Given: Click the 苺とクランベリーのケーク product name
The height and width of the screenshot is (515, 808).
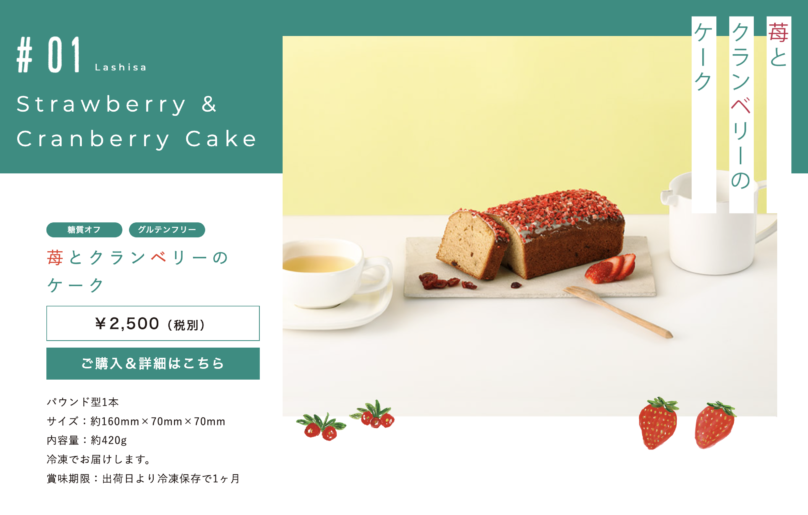Looking at the screenshot, I should point(137,271).
